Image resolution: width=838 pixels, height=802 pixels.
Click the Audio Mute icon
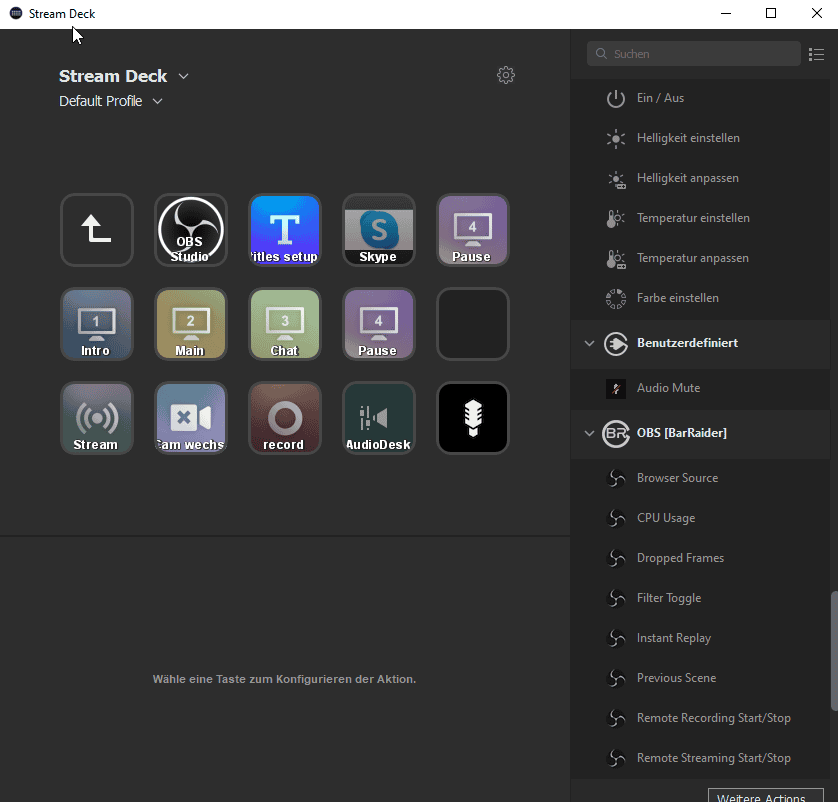point(616,388)
